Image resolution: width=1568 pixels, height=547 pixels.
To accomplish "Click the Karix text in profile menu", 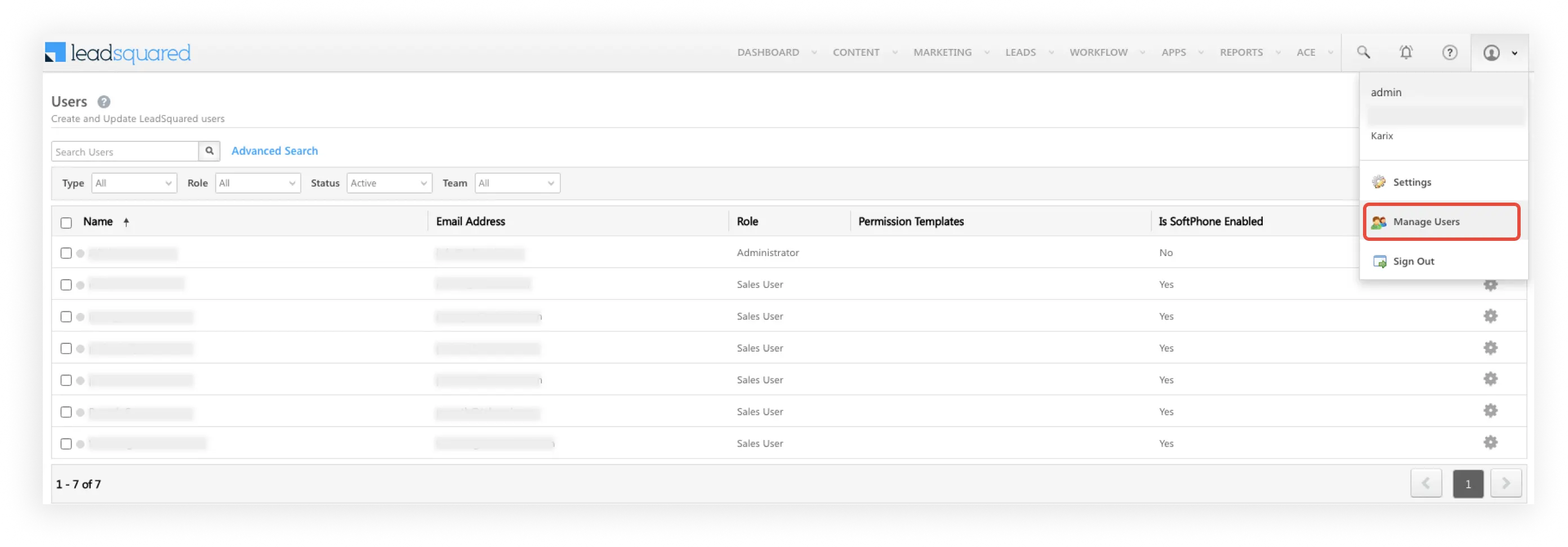I will click(1381, 136).
